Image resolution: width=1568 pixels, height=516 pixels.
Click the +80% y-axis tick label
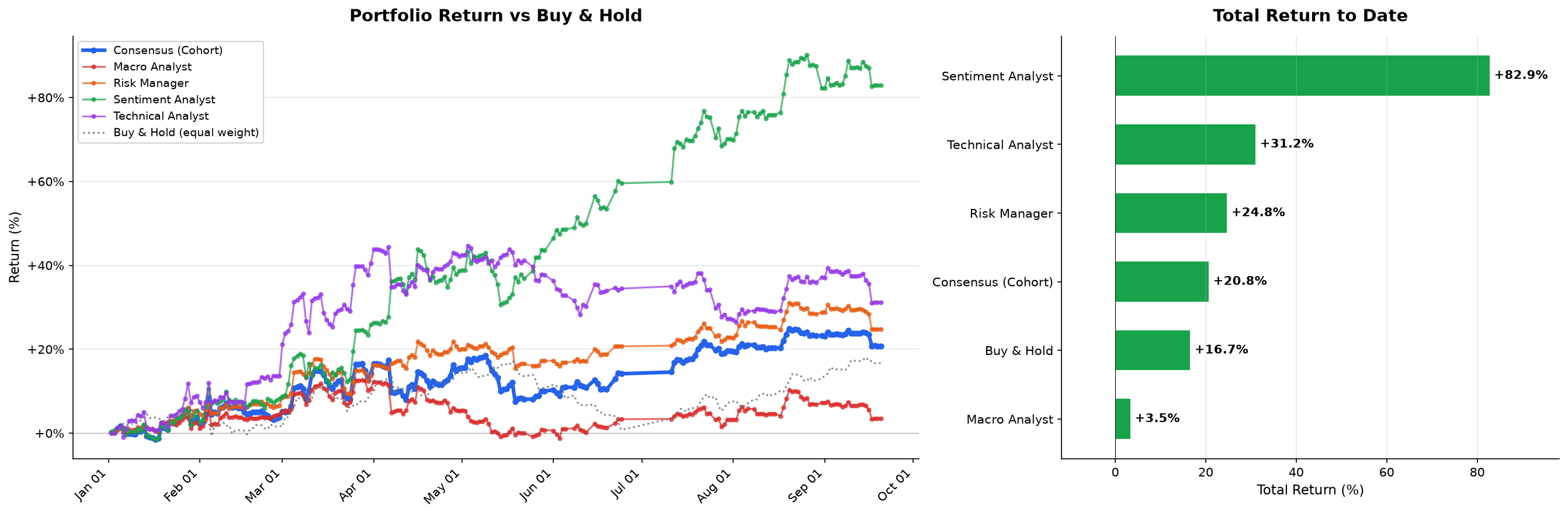point(46,98)
